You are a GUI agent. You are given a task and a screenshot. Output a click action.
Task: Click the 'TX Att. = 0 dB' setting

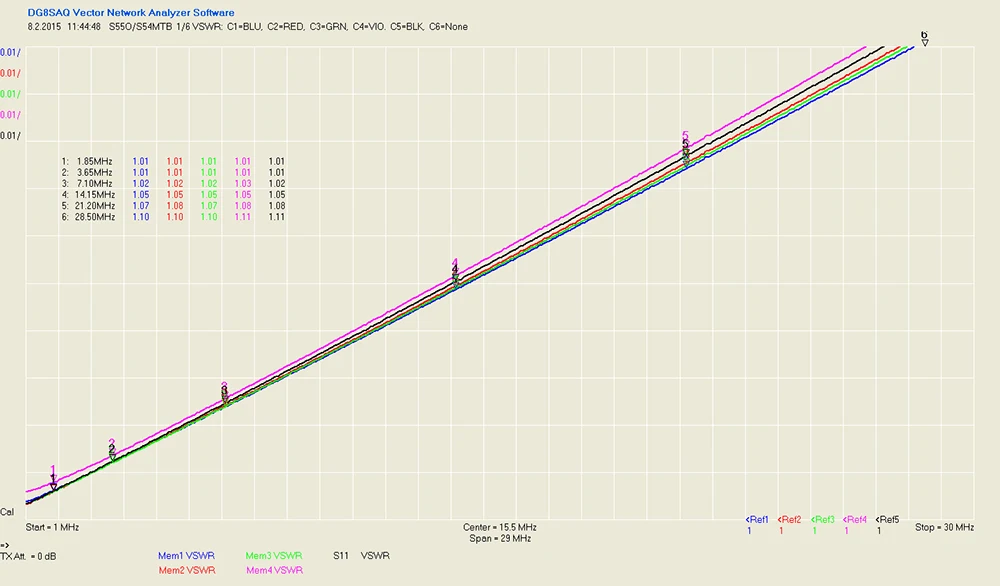point(28,557)
